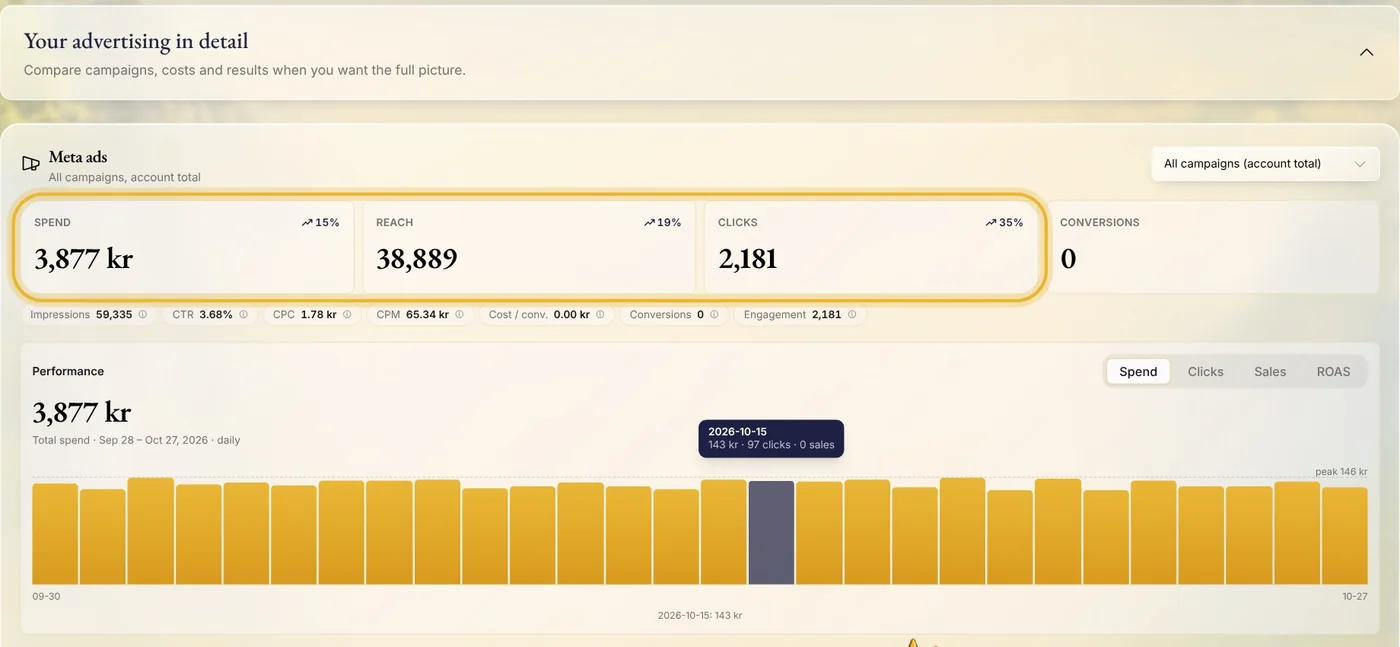Click the last chart bar above 10-27
Screen dimensions: 1400x647
1345,536
